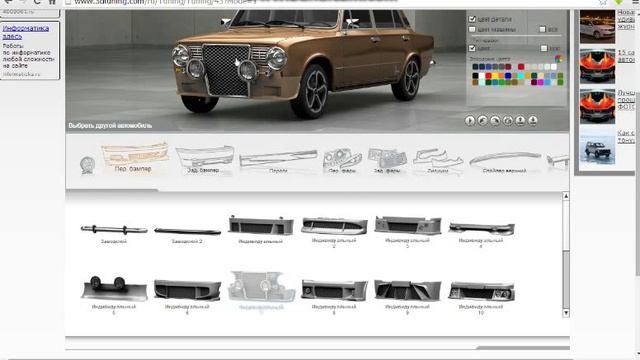Image resolution: width=640 pixels, height=360 pixels.
Task: Open the upper spoiler 'Спойлер верхний' category
Action: [505, 162]
